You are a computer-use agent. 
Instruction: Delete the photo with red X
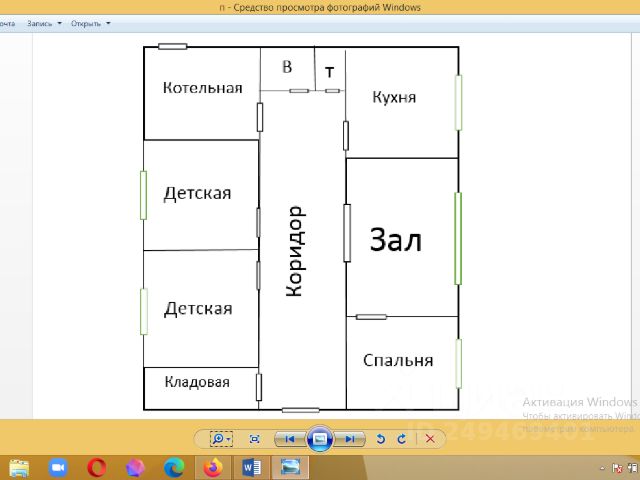coord(430,438)
